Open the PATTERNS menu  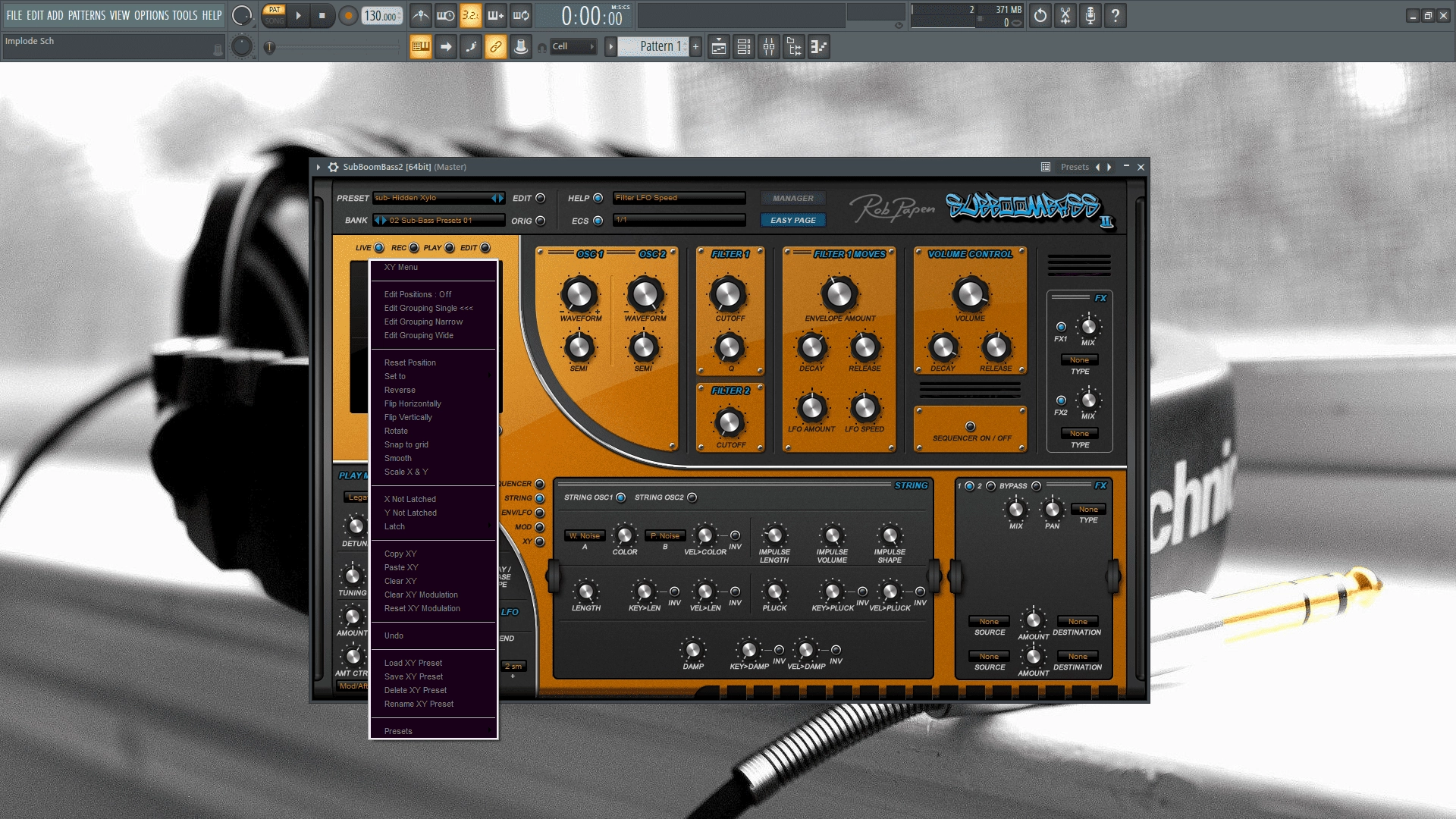click(x=86, y=15)
